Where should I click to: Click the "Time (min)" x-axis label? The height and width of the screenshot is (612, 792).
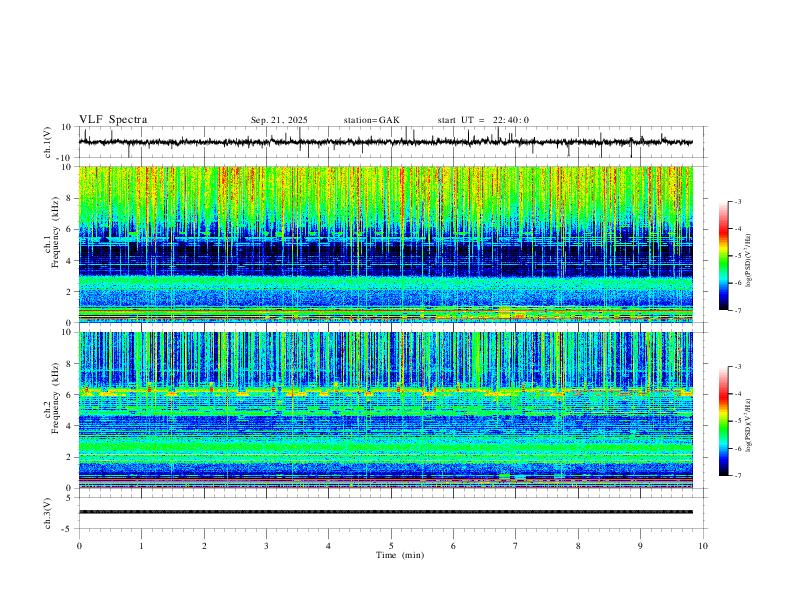(x=400, y=555)
